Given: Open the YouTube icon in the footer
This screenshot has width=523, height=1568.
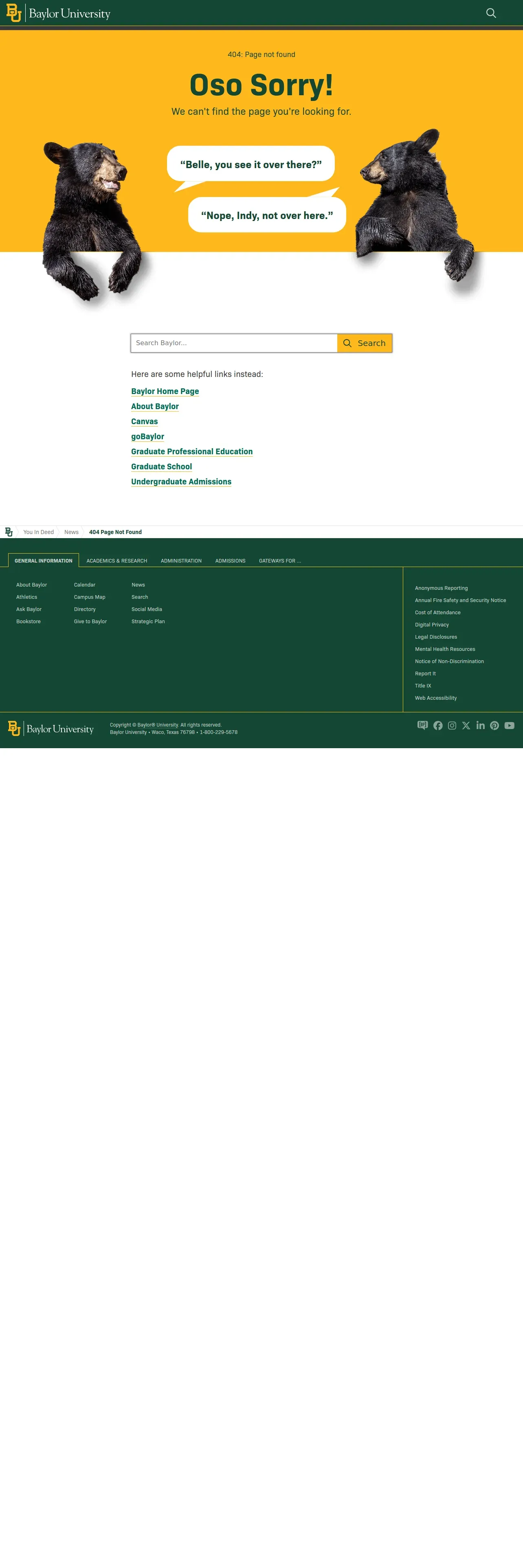Looking at the screenshot, I should [510, 725].
